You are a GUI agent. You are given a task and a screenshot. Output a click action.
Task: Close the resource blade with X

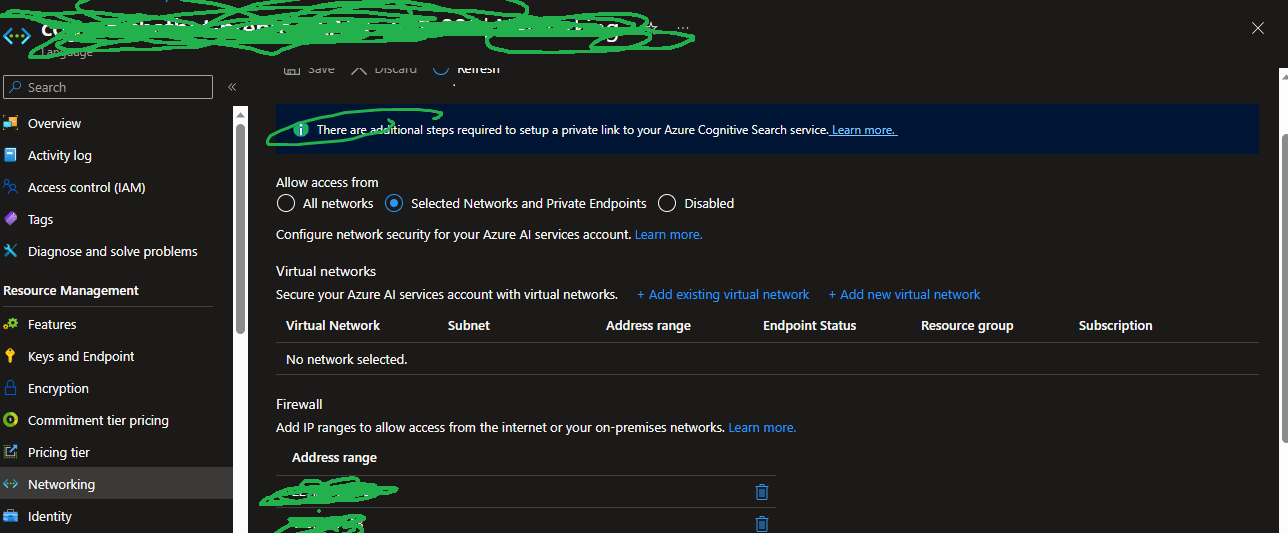[x=1258, y=28]
